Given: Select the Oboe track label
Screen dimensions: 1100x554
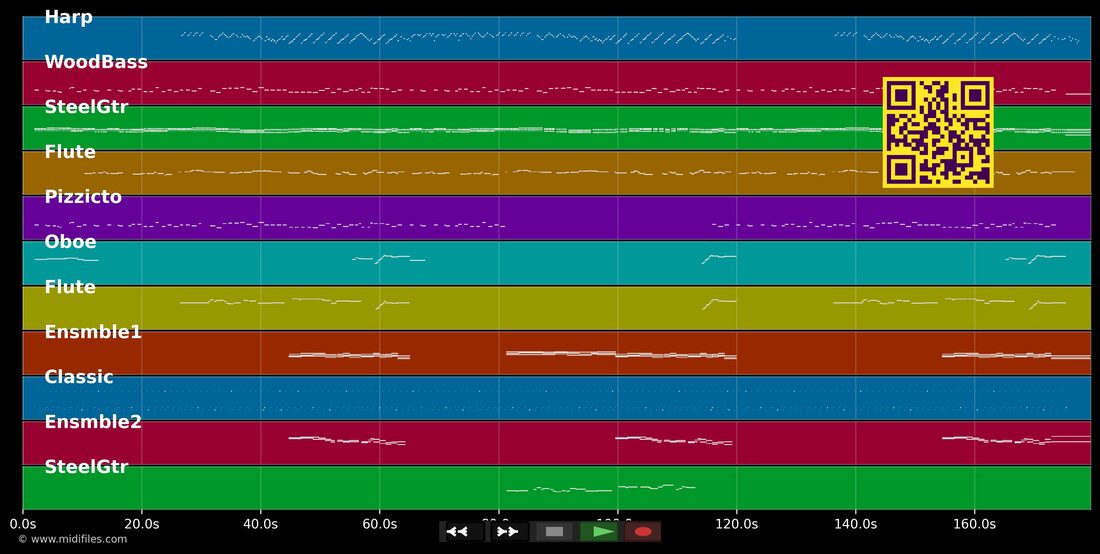Looking at the screenshot, I should (70, 241).
